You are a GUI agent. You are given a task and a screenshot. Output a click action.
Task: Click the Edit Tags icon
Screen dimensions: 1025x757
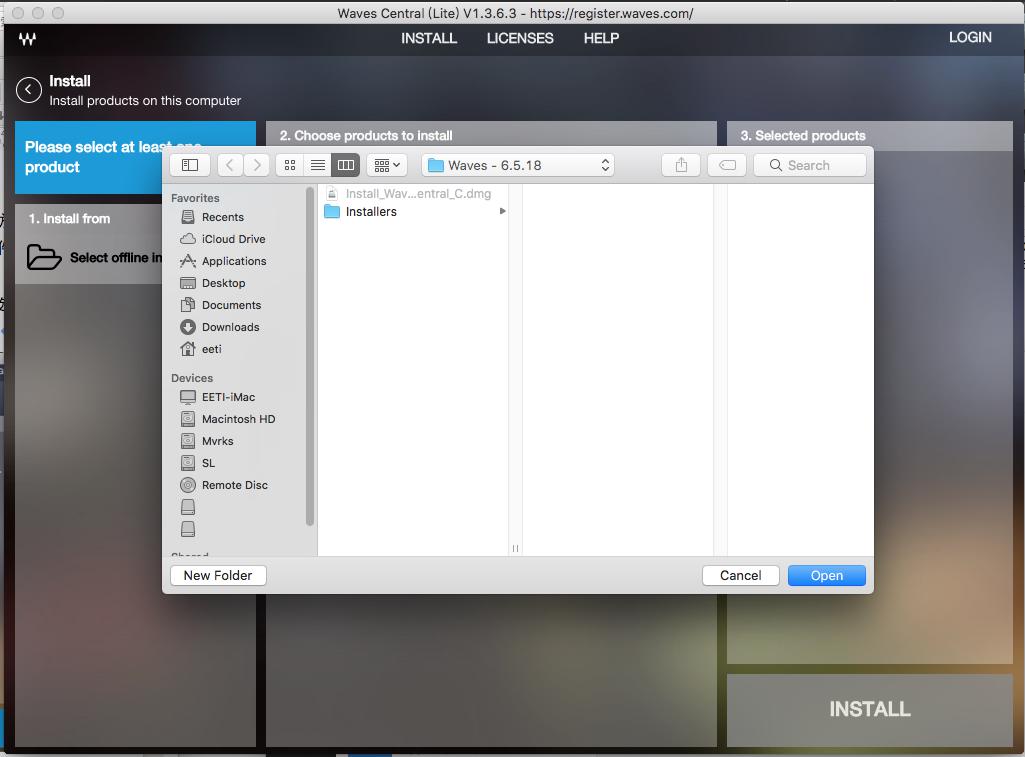[728, 165]
